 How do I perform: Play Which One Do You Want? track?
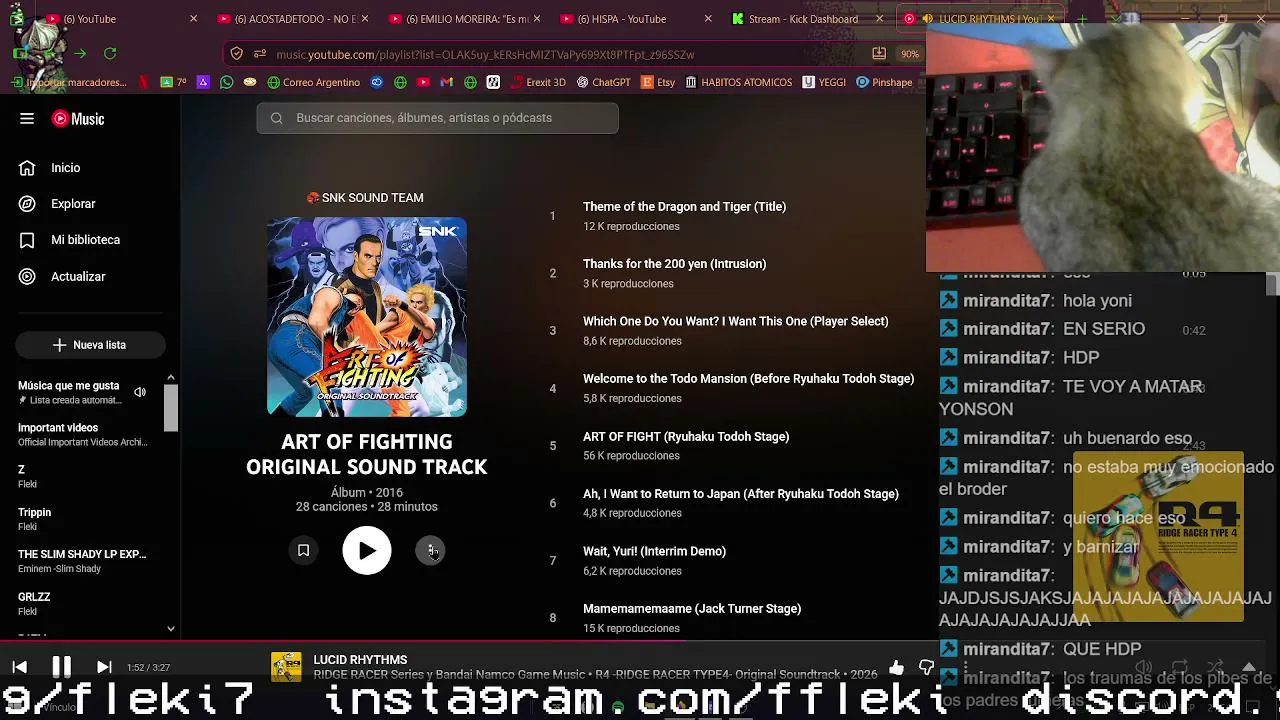tap(735, 321)
